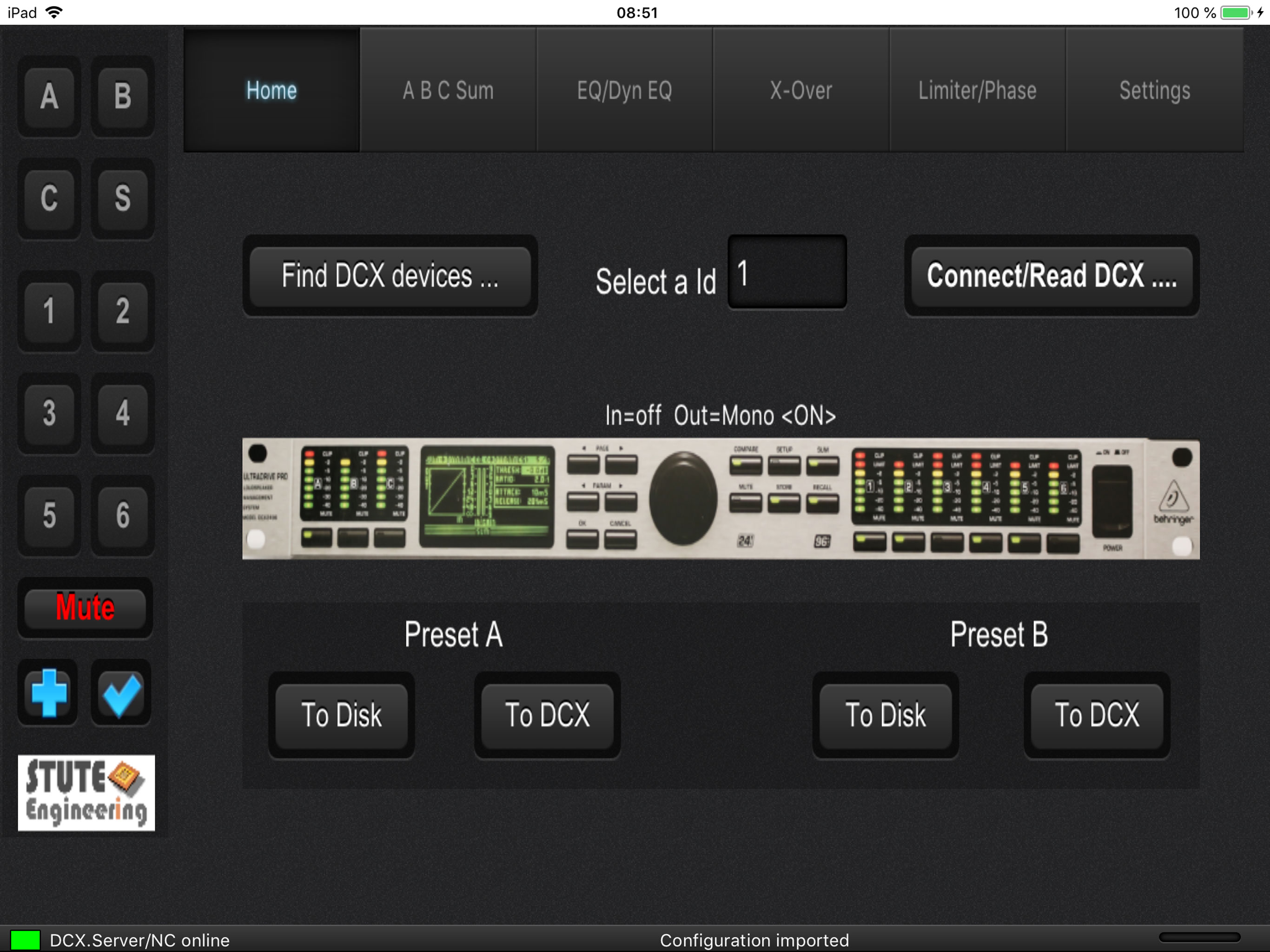Select the Sum channel S button
The image size is (1270, 952).
pos(122,198)
